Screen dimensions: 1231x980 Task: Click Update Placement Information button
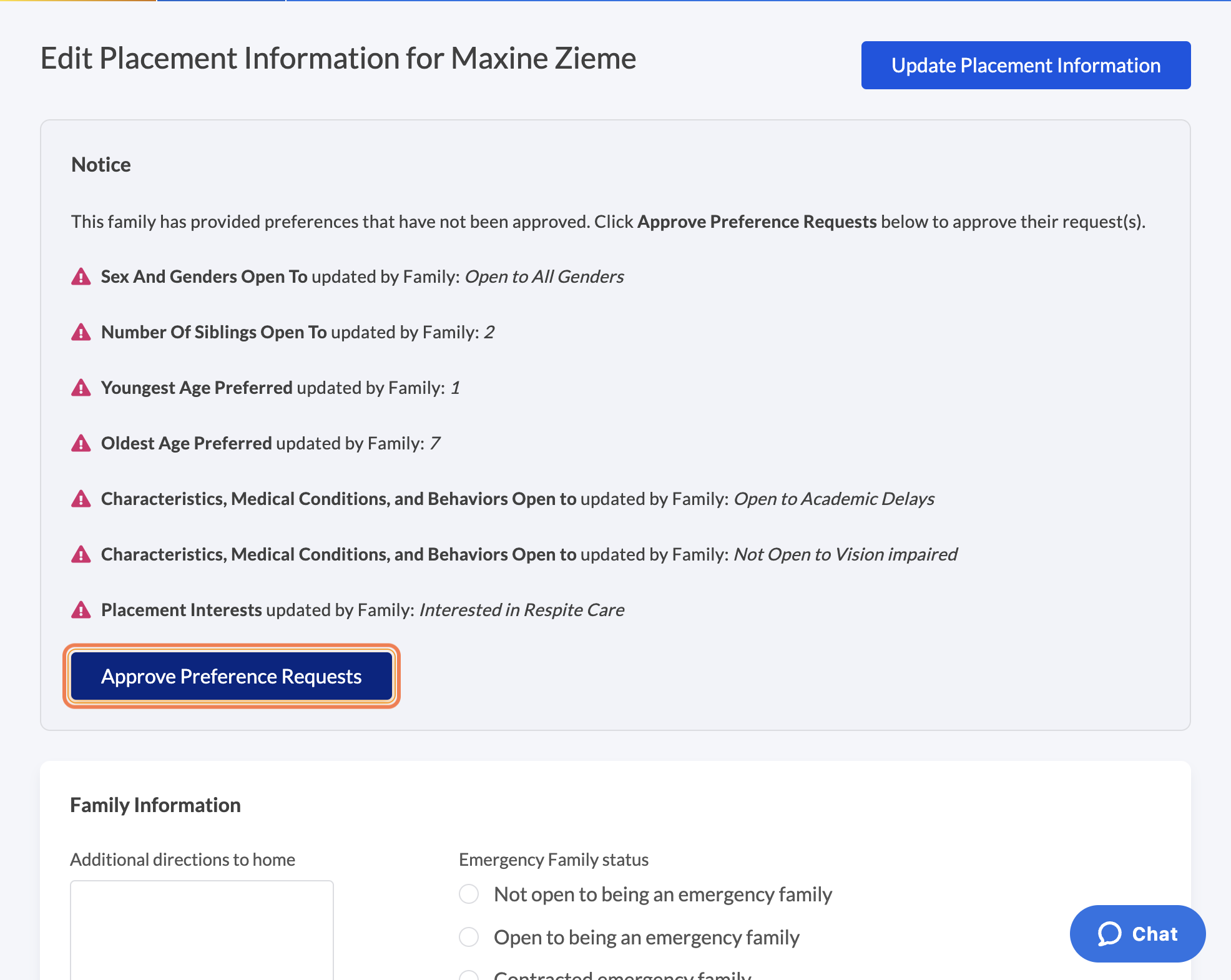coord(1026,66)
